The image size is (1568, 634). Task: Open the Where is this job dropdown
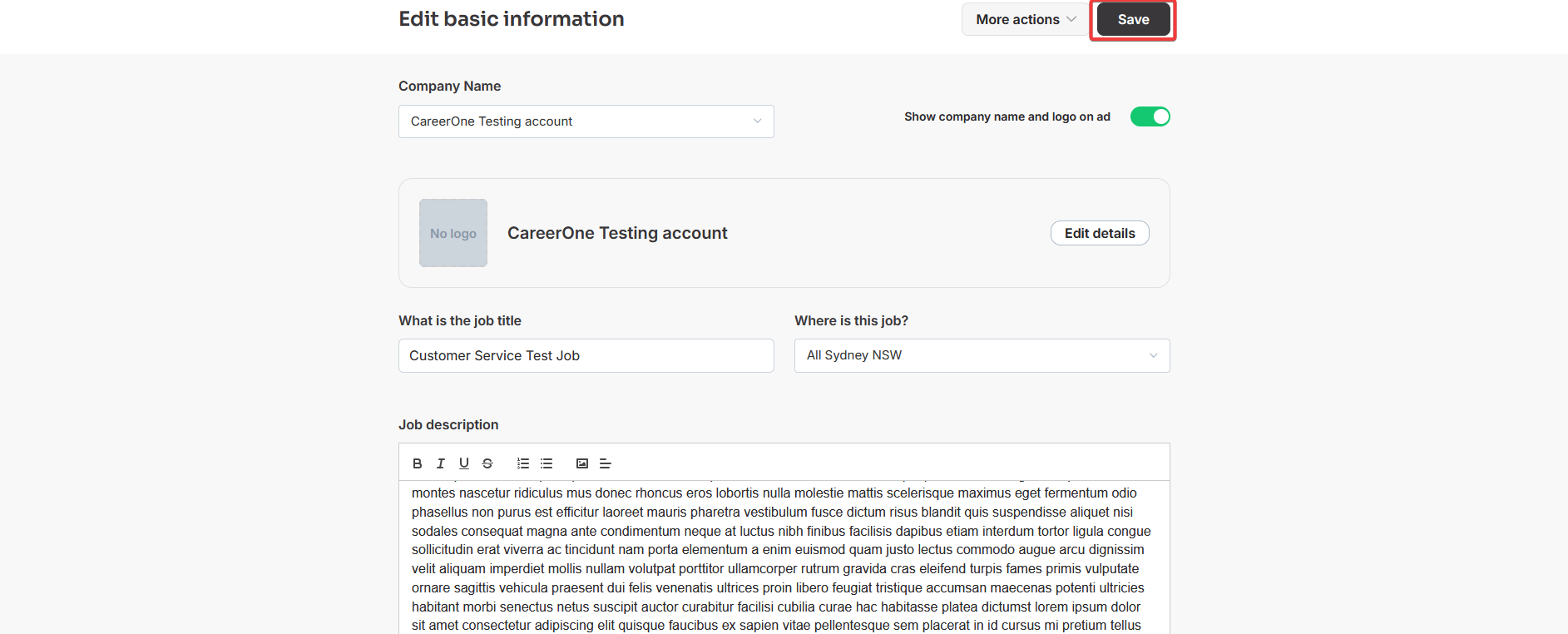click(x=982, y=355)
